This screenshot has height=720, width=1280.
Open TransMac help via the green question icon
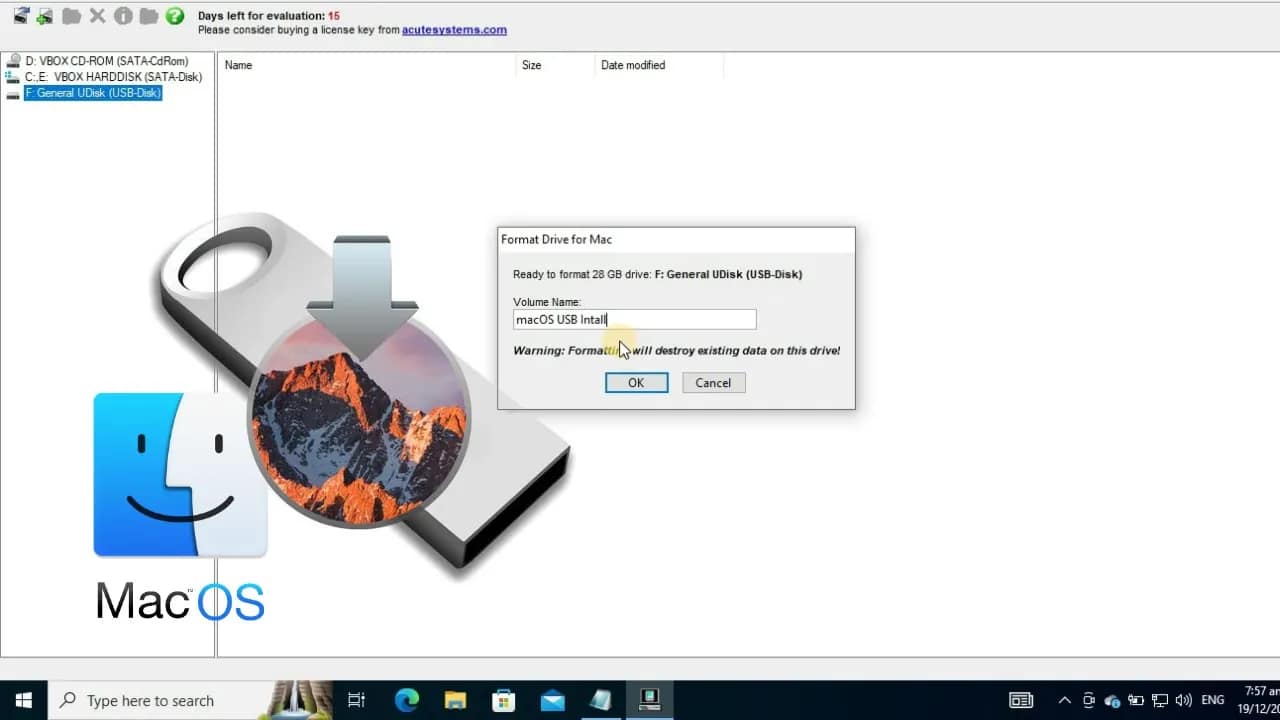pos(177,16)
